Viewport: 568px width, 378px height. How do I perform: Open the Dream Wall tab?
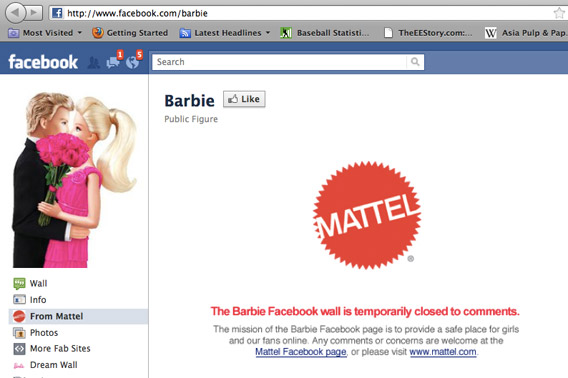54,365
